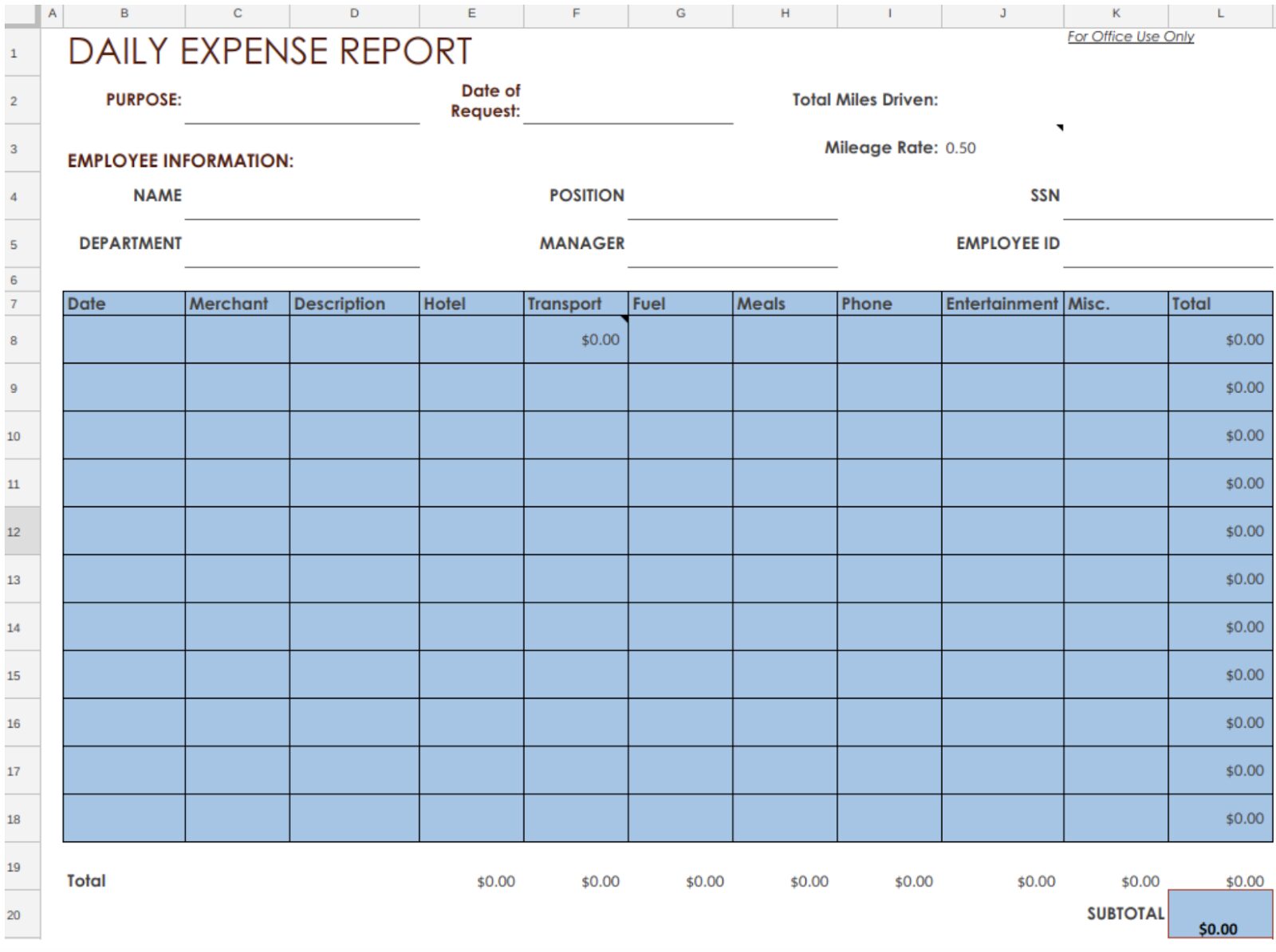
Task: Click the SUBTOTAL label
Action: [1125, 914]
